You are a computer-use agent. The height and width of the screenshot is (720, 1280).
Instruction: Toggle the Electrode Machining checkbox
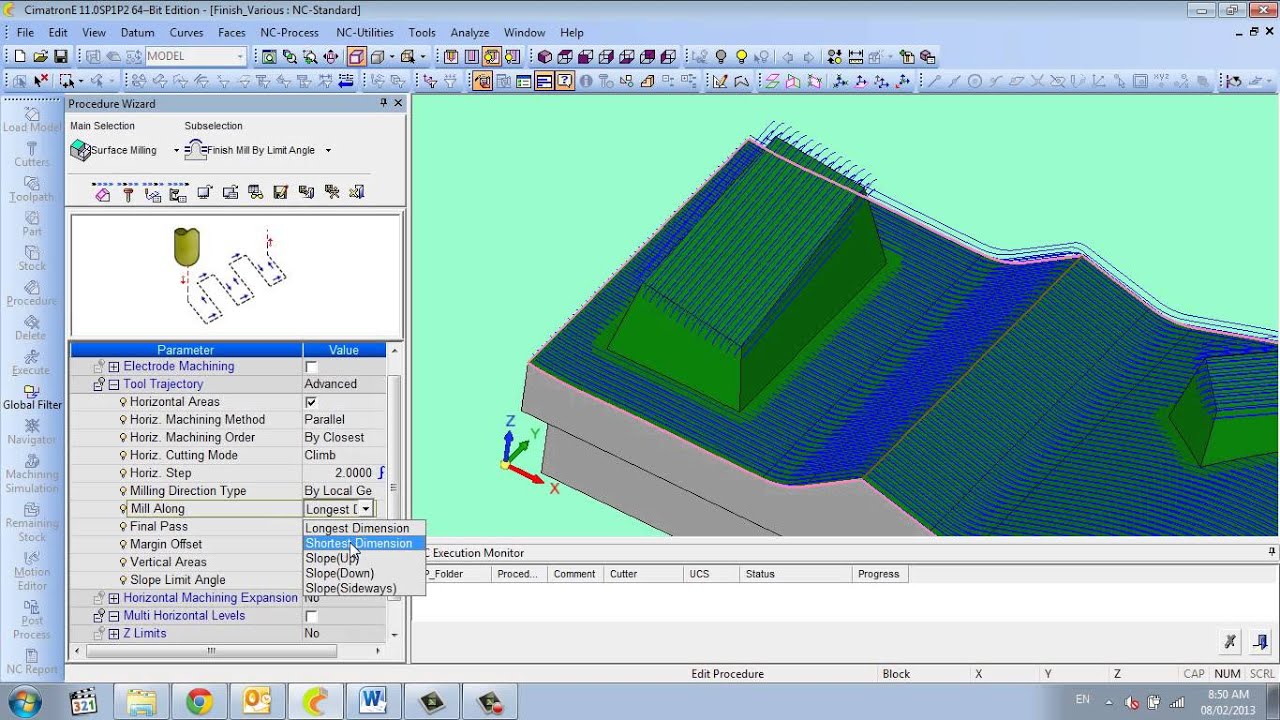tap(311, 367)
